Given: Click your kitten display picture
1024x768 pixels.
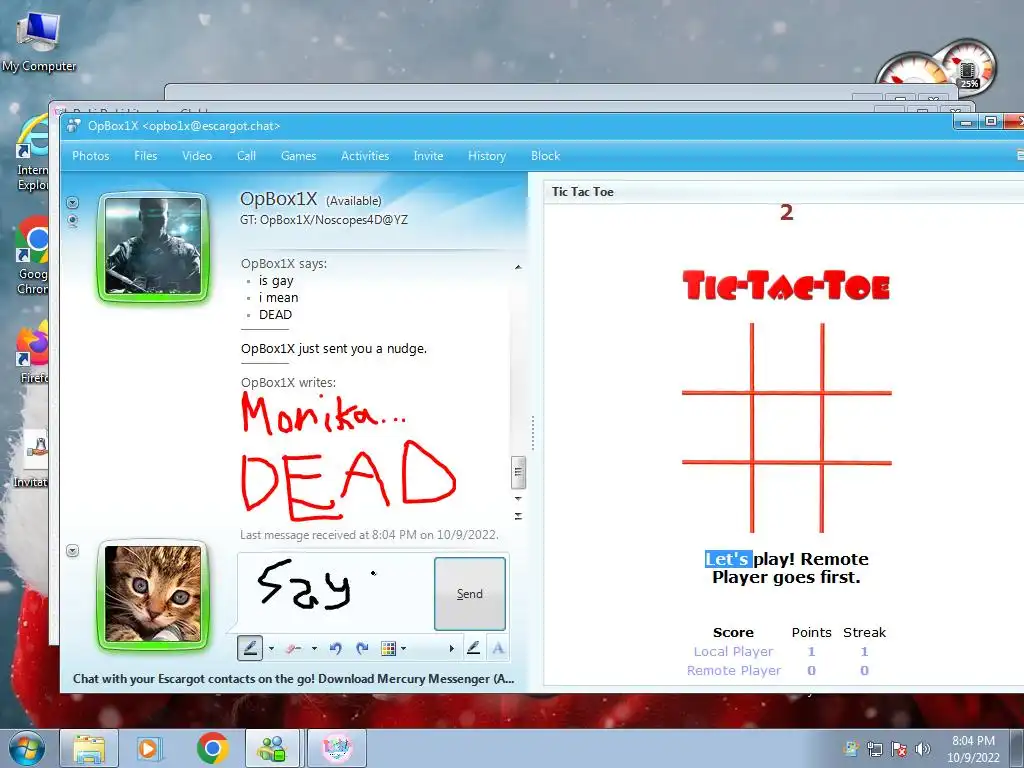Looking at the screenshot, I should click(x=153, y=594).
